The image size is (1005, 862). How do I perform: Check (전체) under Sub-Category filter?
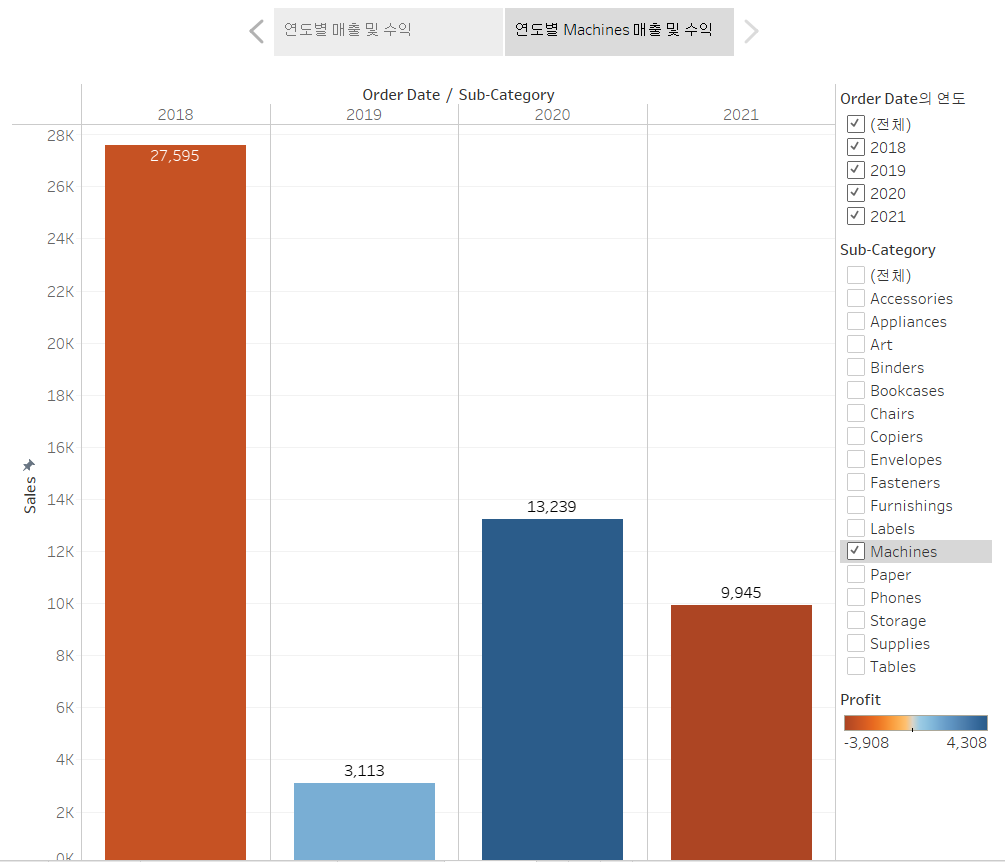click(856, 275)
